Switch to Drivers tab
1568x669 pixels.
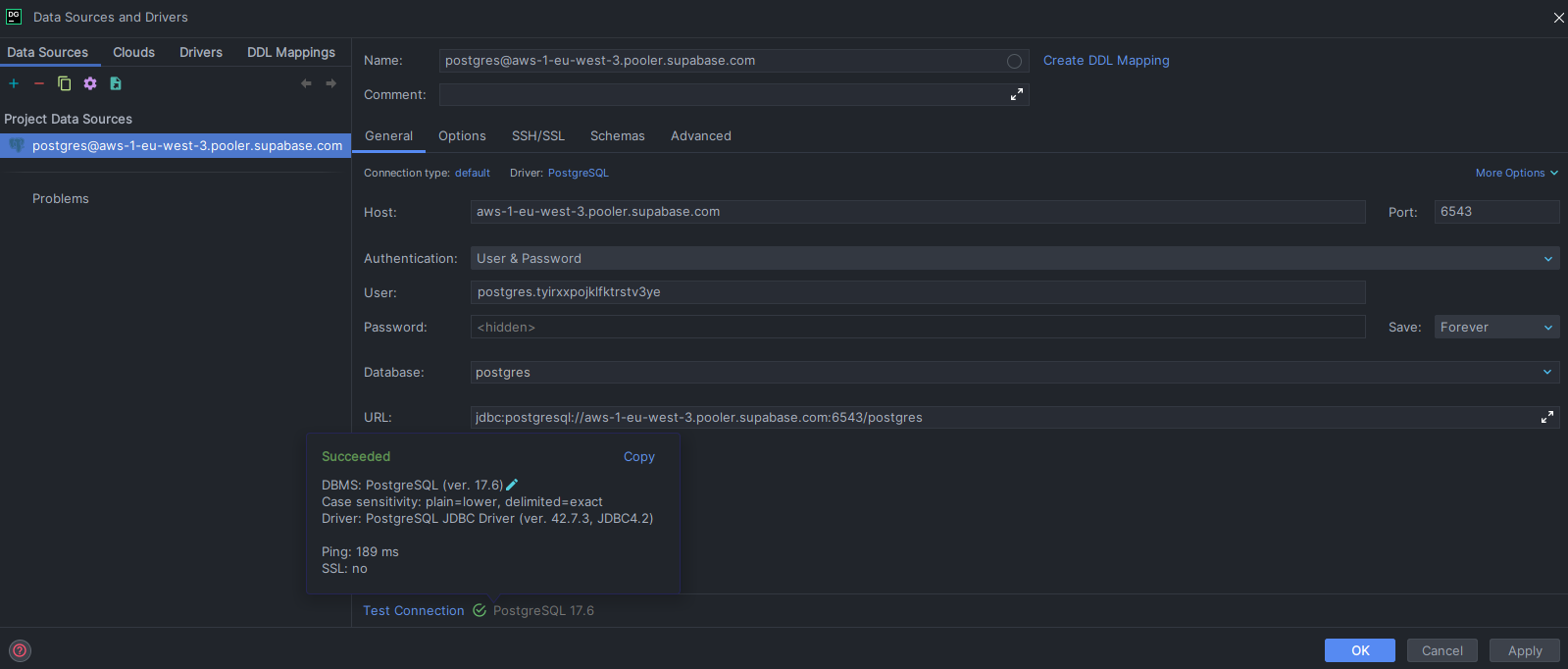click(x=201, y=52)
